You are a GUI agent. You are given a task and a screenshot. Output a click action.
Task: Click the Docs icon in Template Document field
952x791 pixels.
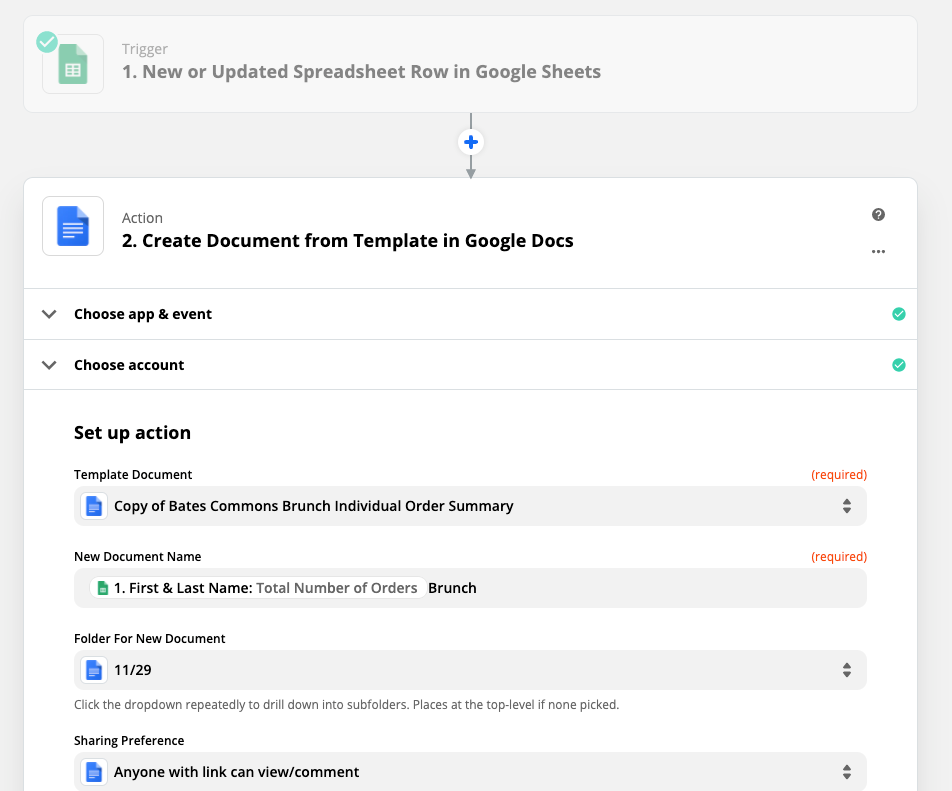pyautogui.click(x=94, y=506)
